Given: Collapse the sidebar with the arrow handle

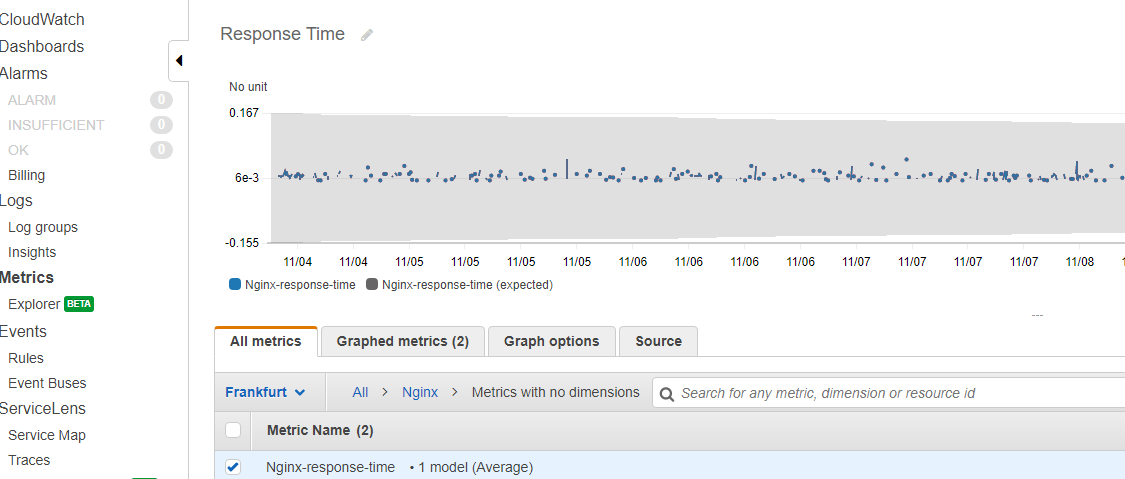Looking at the screenshot, I should (179, 61).
